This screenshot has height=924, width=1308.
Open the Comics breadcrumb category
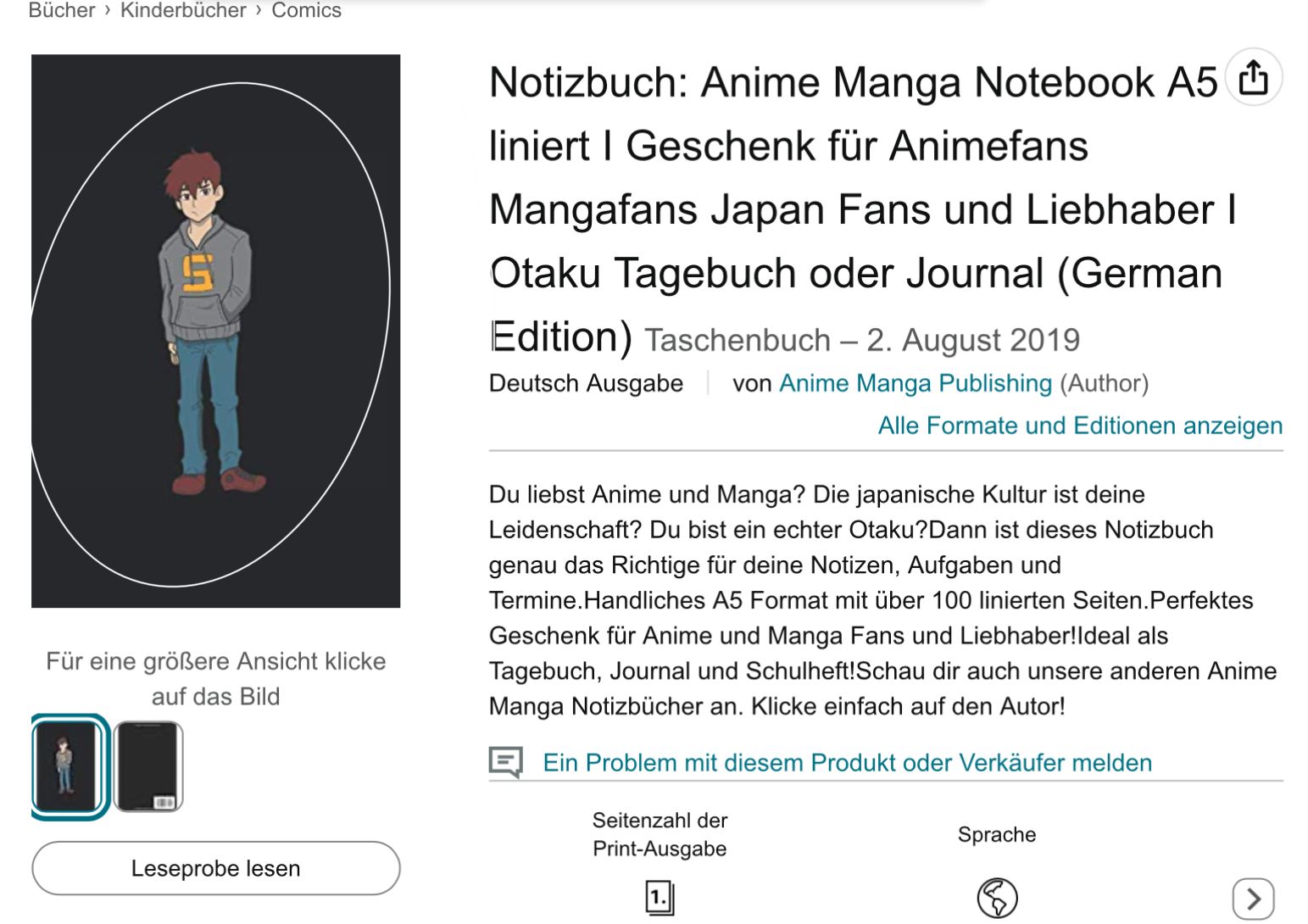tap(306, 11)
